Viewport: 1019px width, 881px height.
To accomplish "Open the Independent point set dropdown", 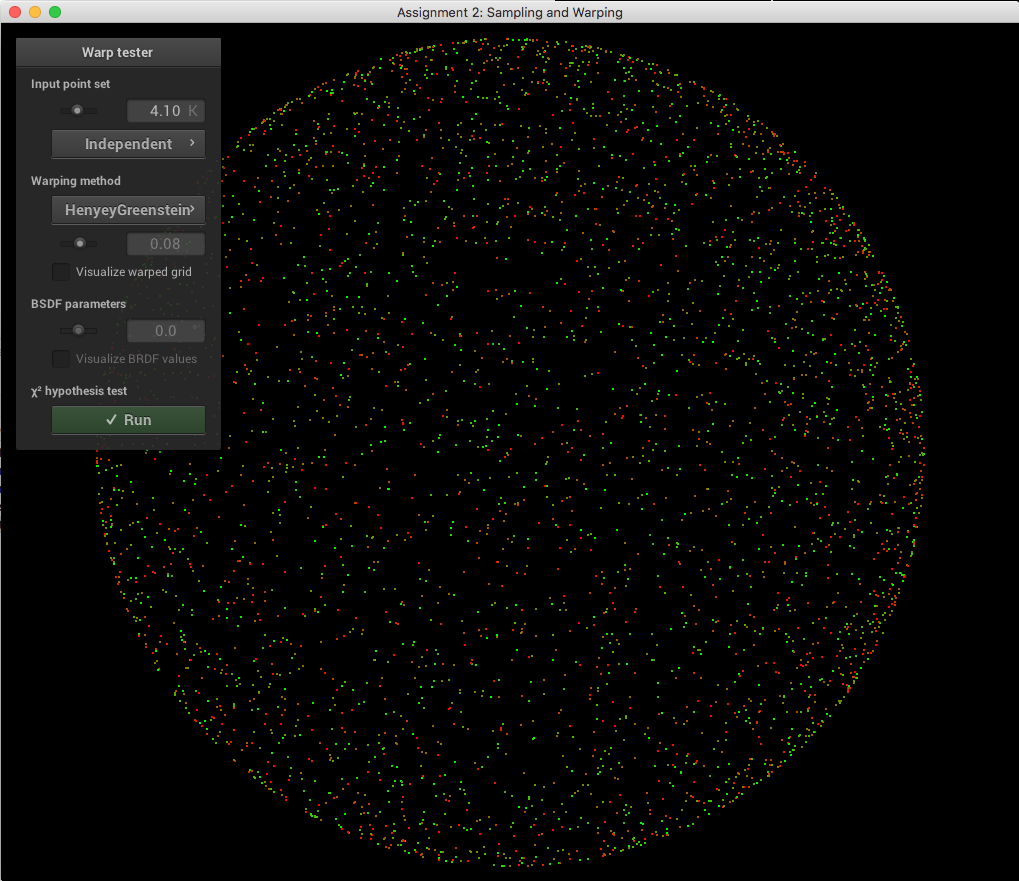I will (128, 144).
